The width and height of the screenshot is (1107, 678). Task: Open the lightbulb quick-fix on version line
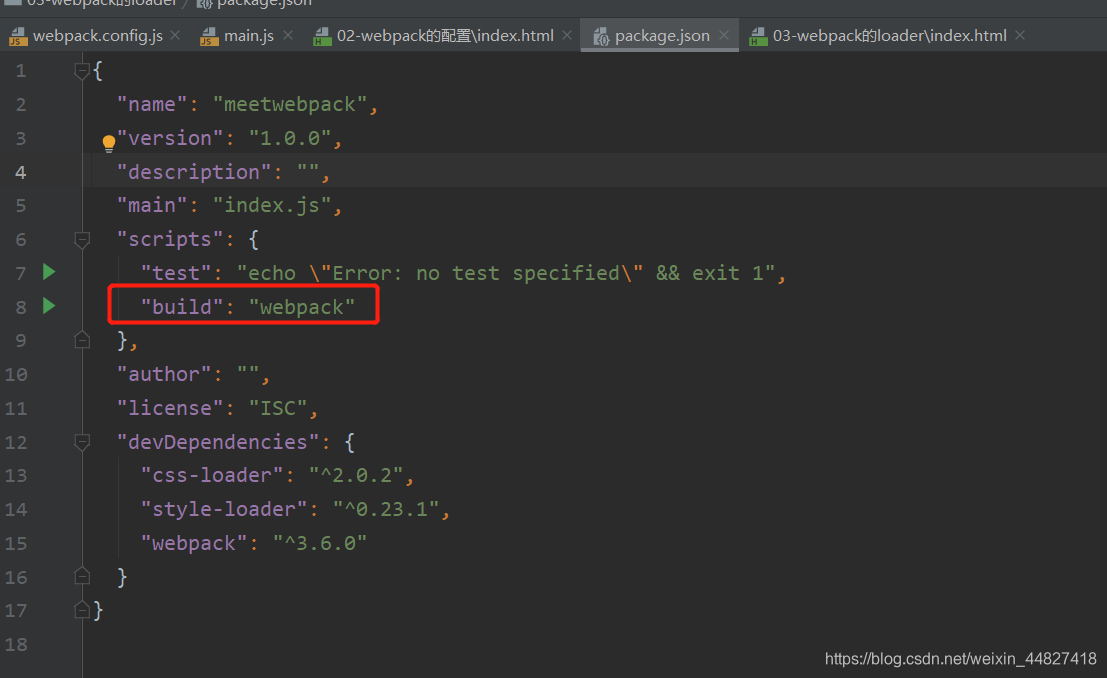[x=108, y=143]
